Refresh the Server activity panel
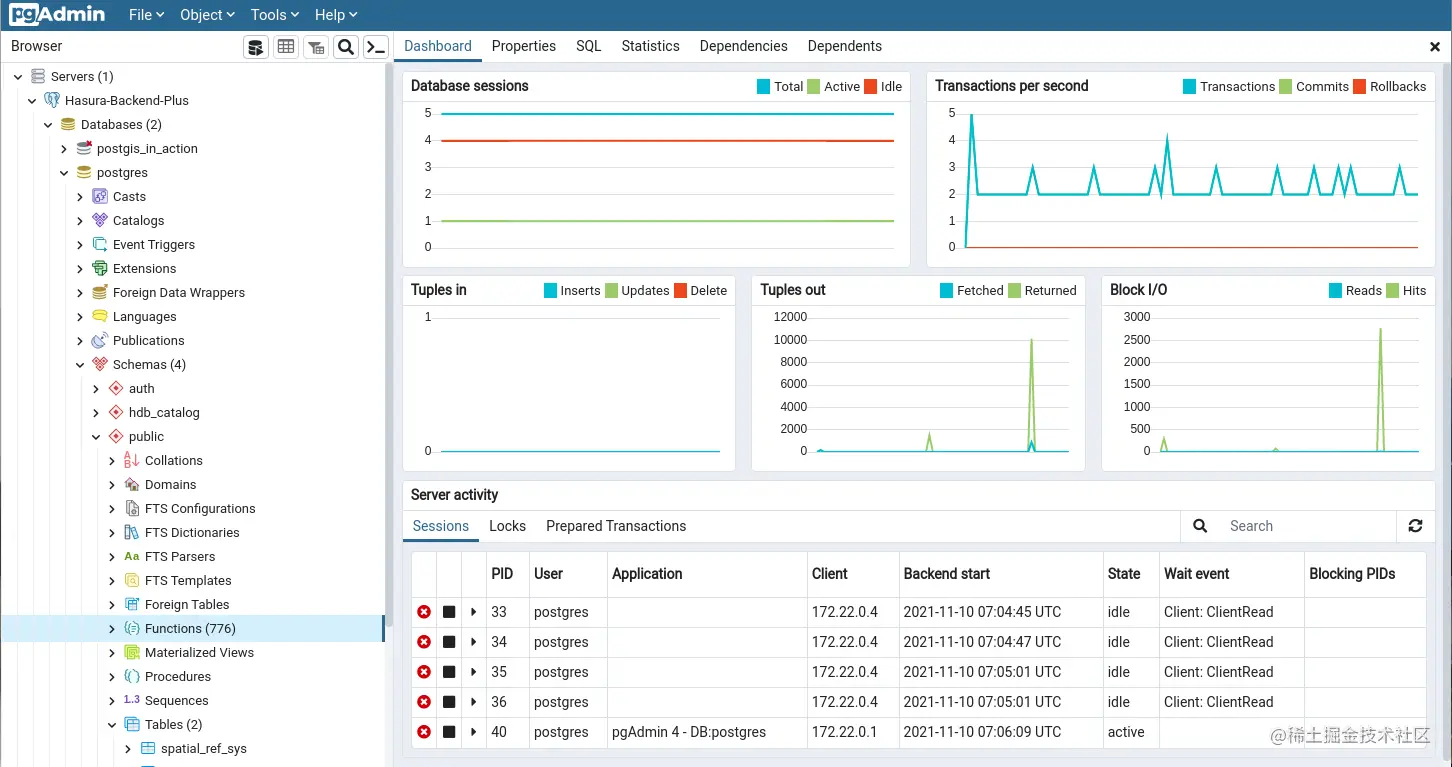Screen dimensions: 1452x767 point(1415,525)
